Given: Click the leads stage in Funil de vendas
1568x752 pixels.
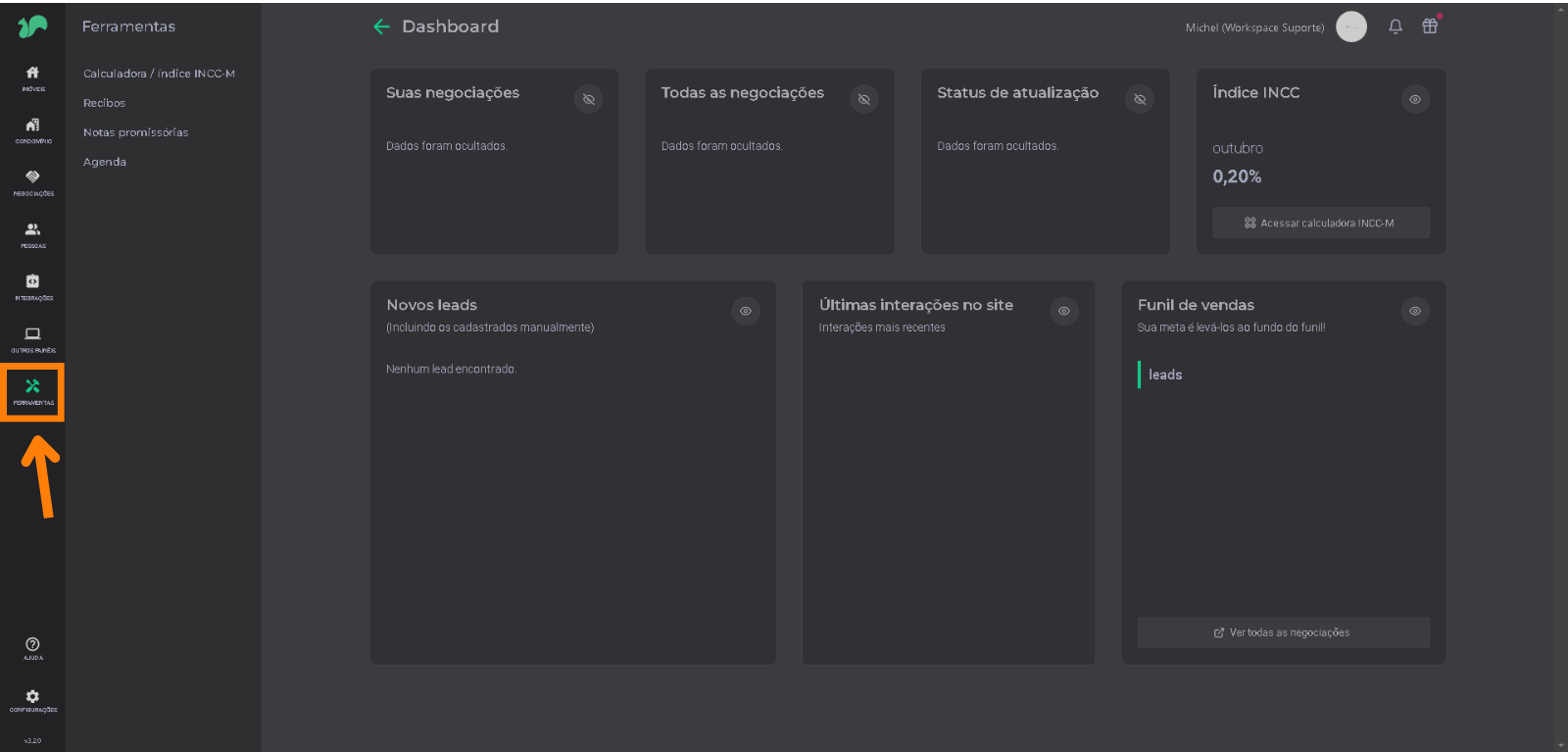Looking at the screenshot, I should (x=1165, y=375).
